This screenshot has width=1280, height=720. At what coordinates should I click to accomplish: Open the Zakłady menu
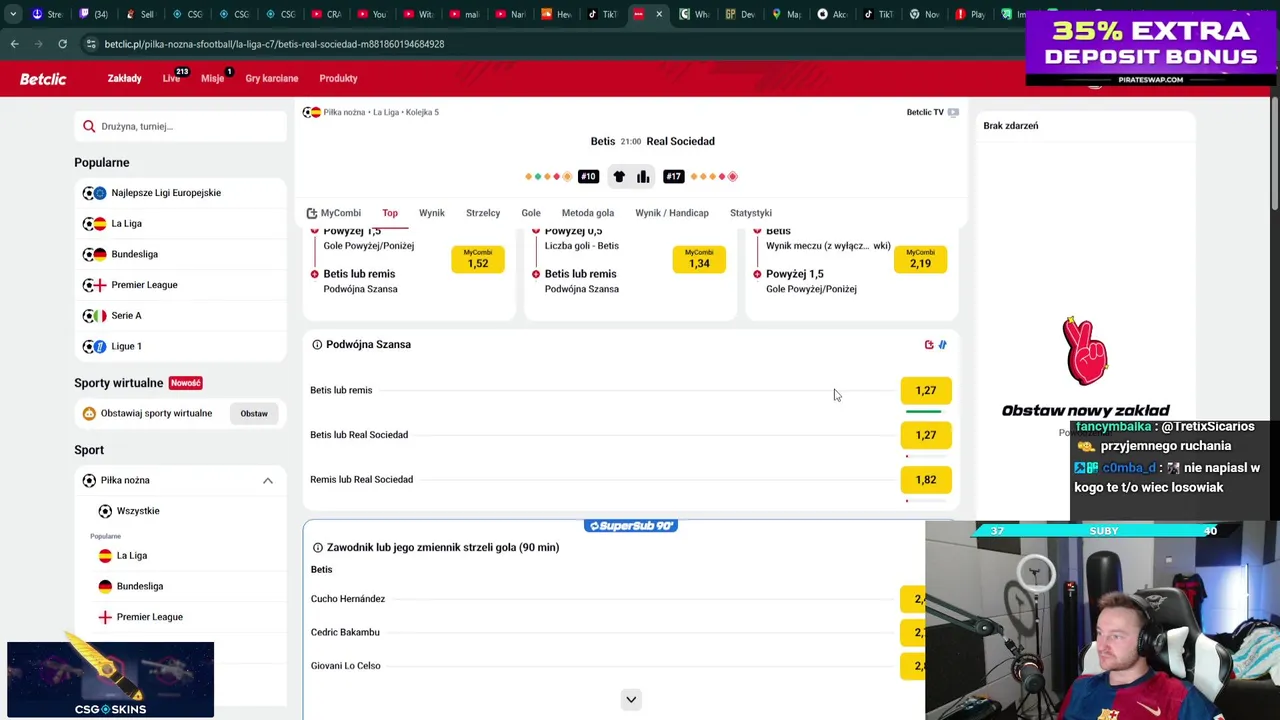(x=125, y=78)
